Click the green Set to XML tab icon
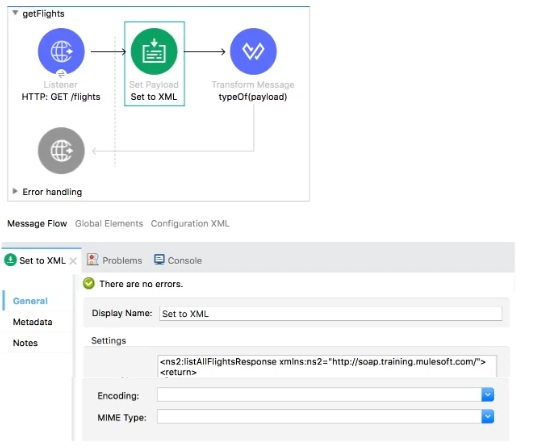Viewport: 533px width, 447px height. coord(11,260)
